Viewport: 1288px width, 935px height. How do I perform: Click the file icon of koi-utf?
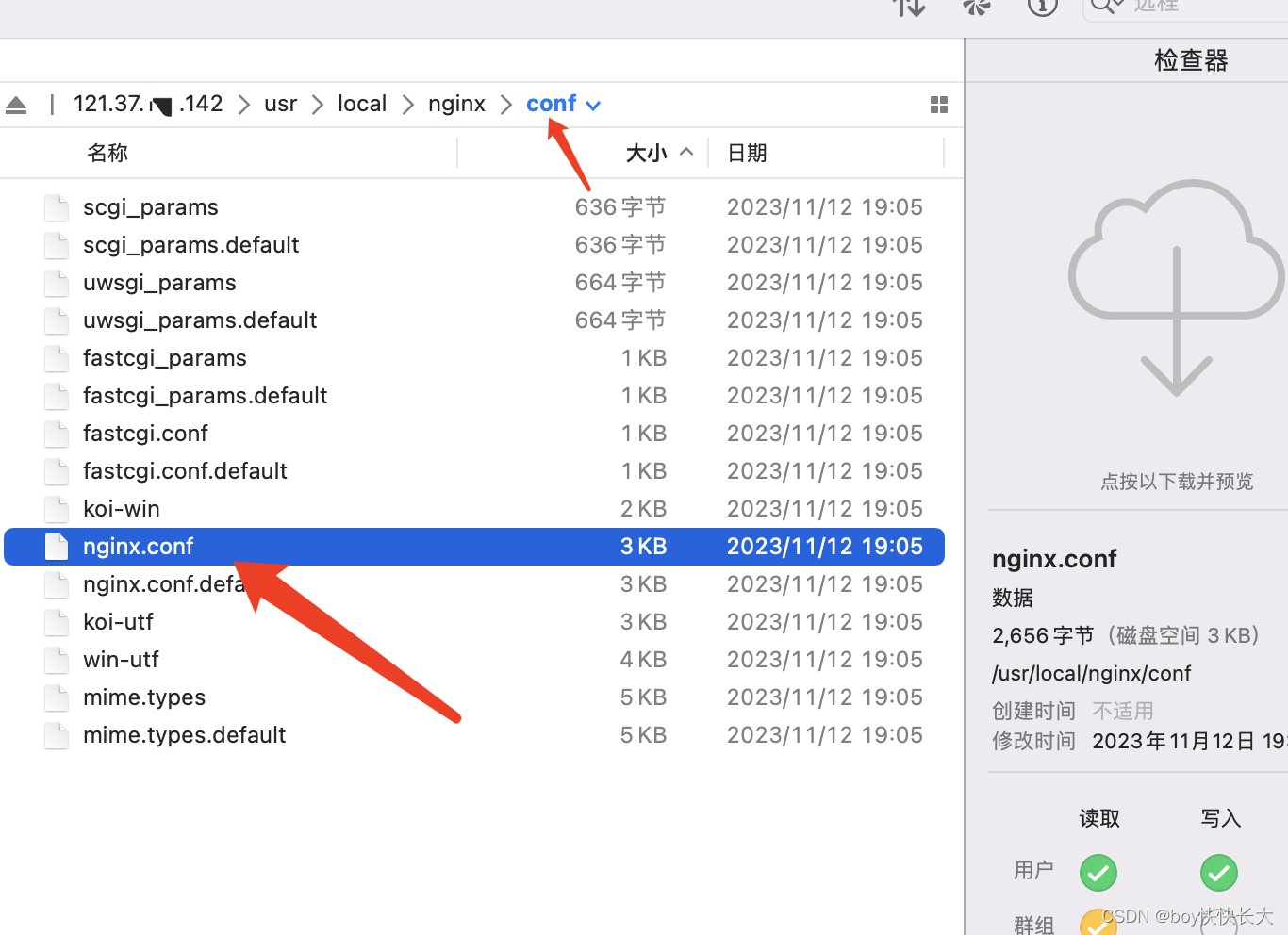tap(57, 622)
